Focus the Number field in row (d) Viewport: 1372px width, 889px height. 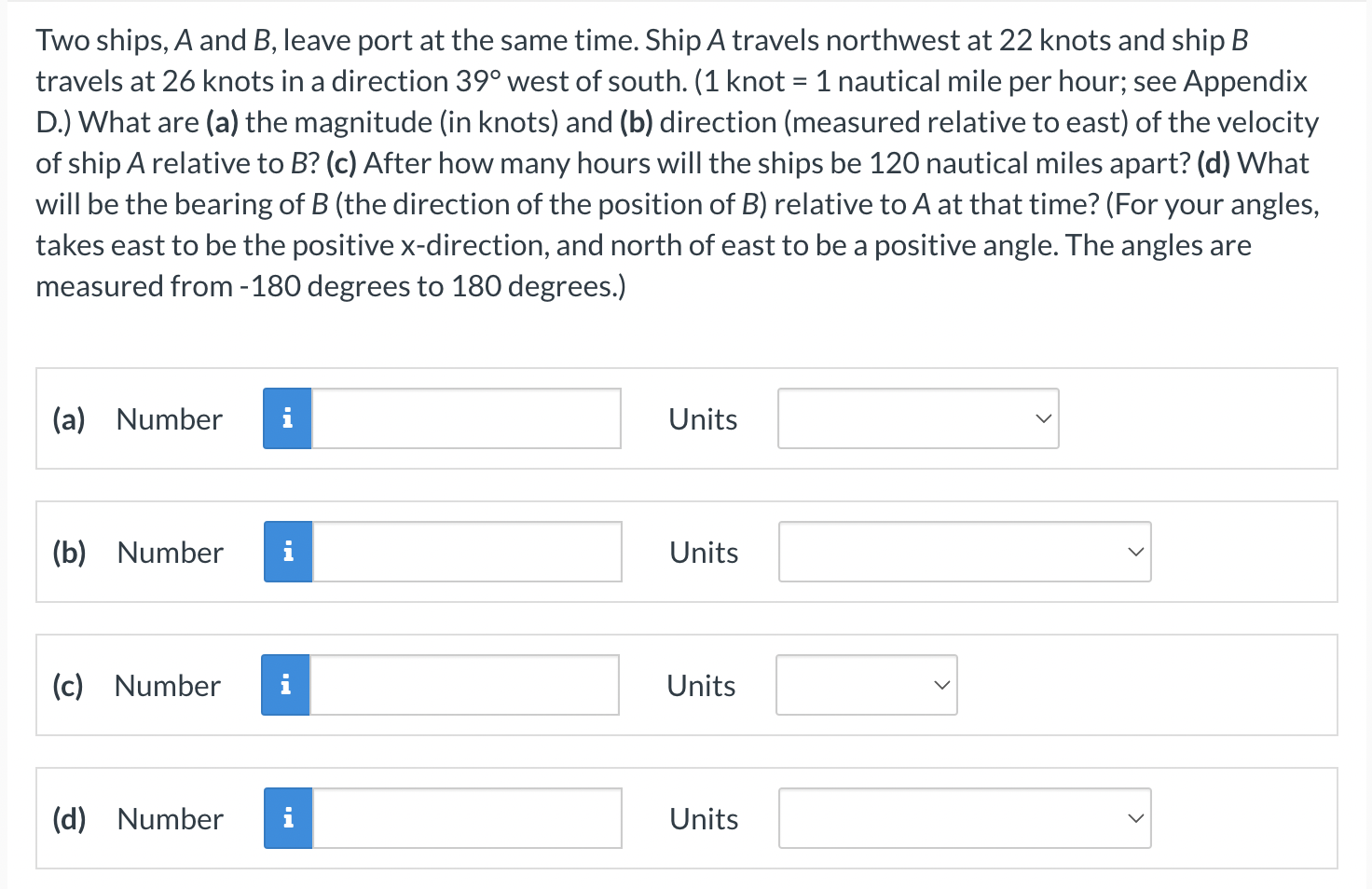466,818
